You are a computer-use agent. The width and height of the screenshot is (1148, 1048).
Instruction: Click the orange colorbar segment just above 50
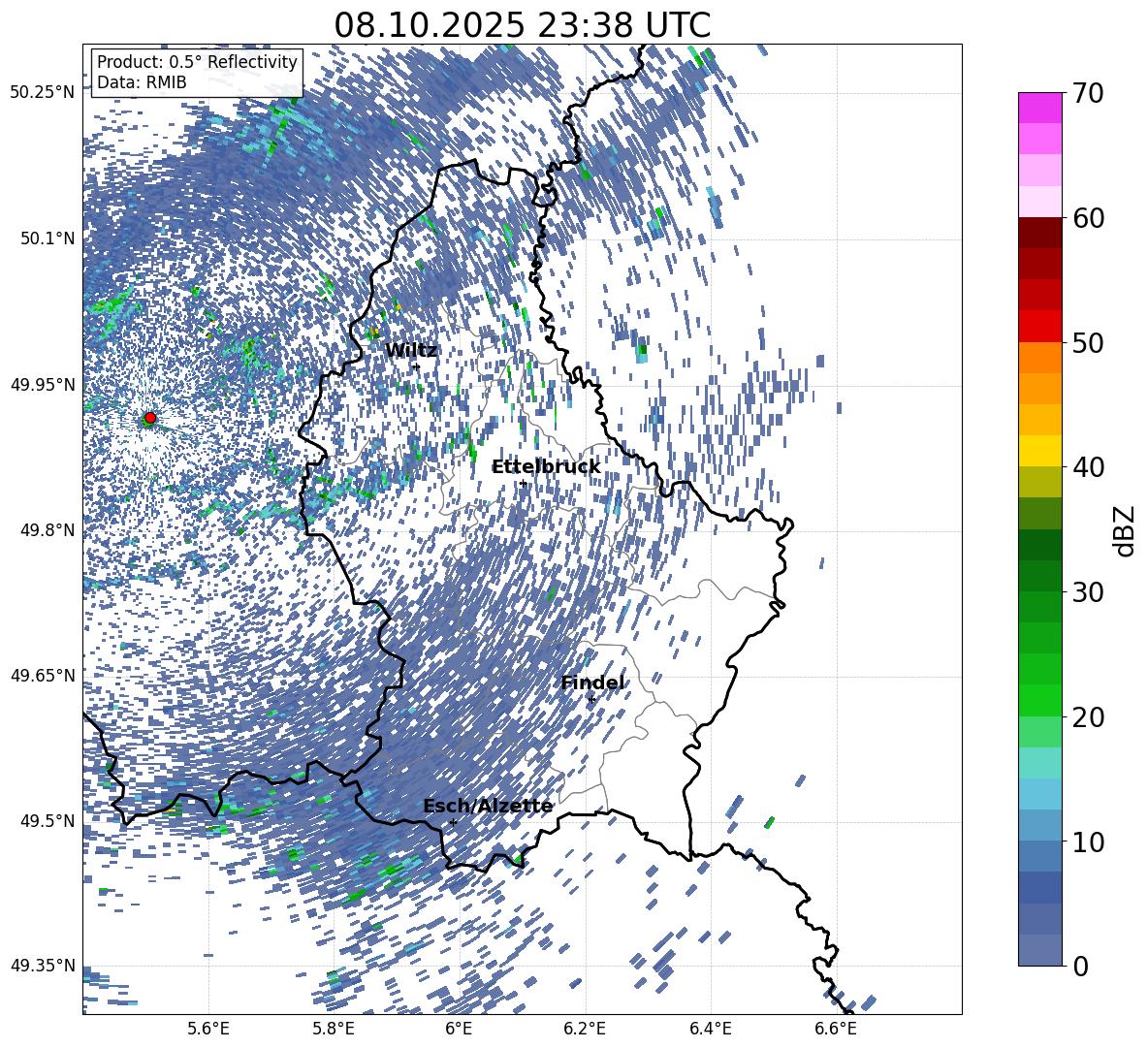pos(1039,358)
